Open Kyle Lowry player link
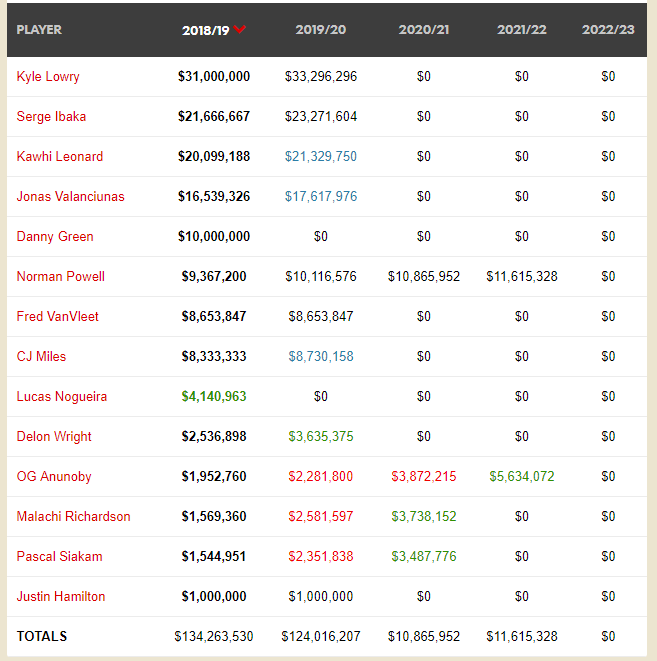This screenshot has height=661, width=657. [x=48, y=77]
